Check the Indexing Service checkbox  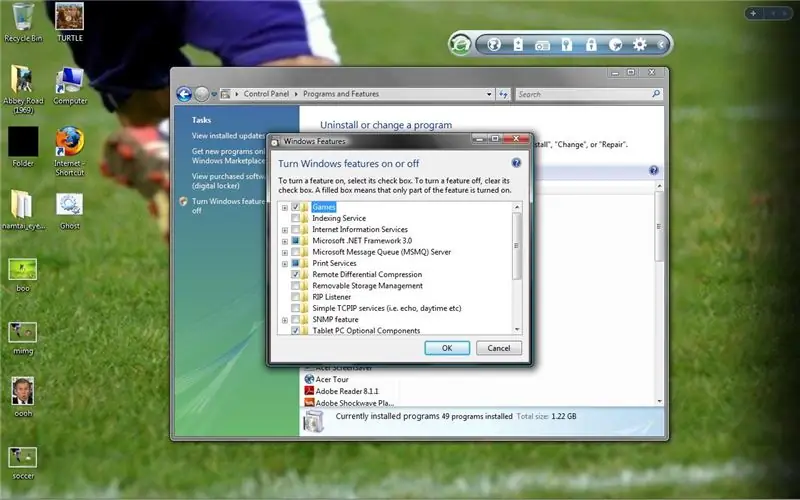(x=295, y=218)
